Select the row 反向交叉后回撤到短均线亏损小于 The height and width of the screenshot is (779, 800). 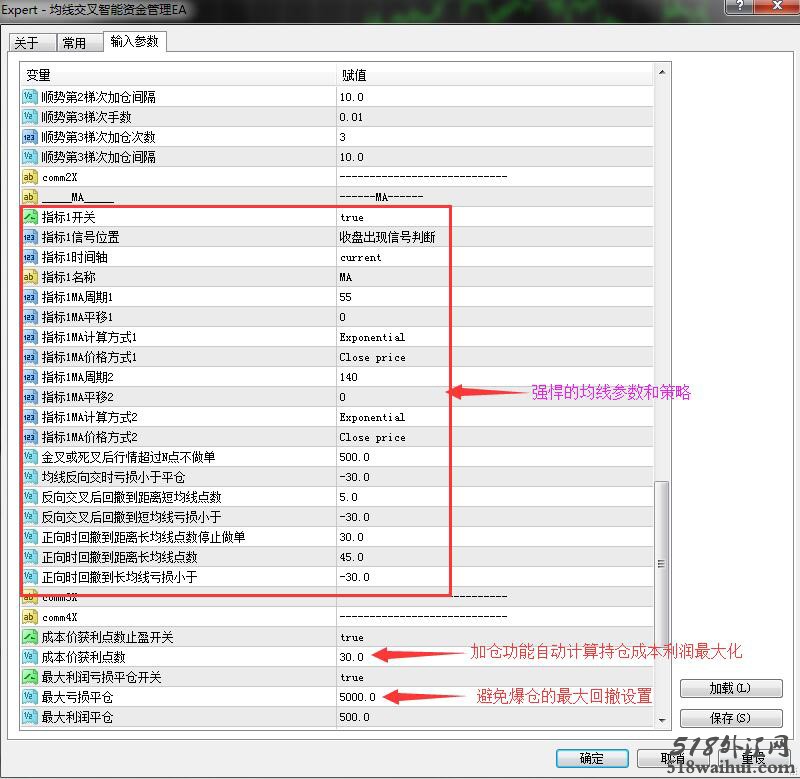[337, 517]
